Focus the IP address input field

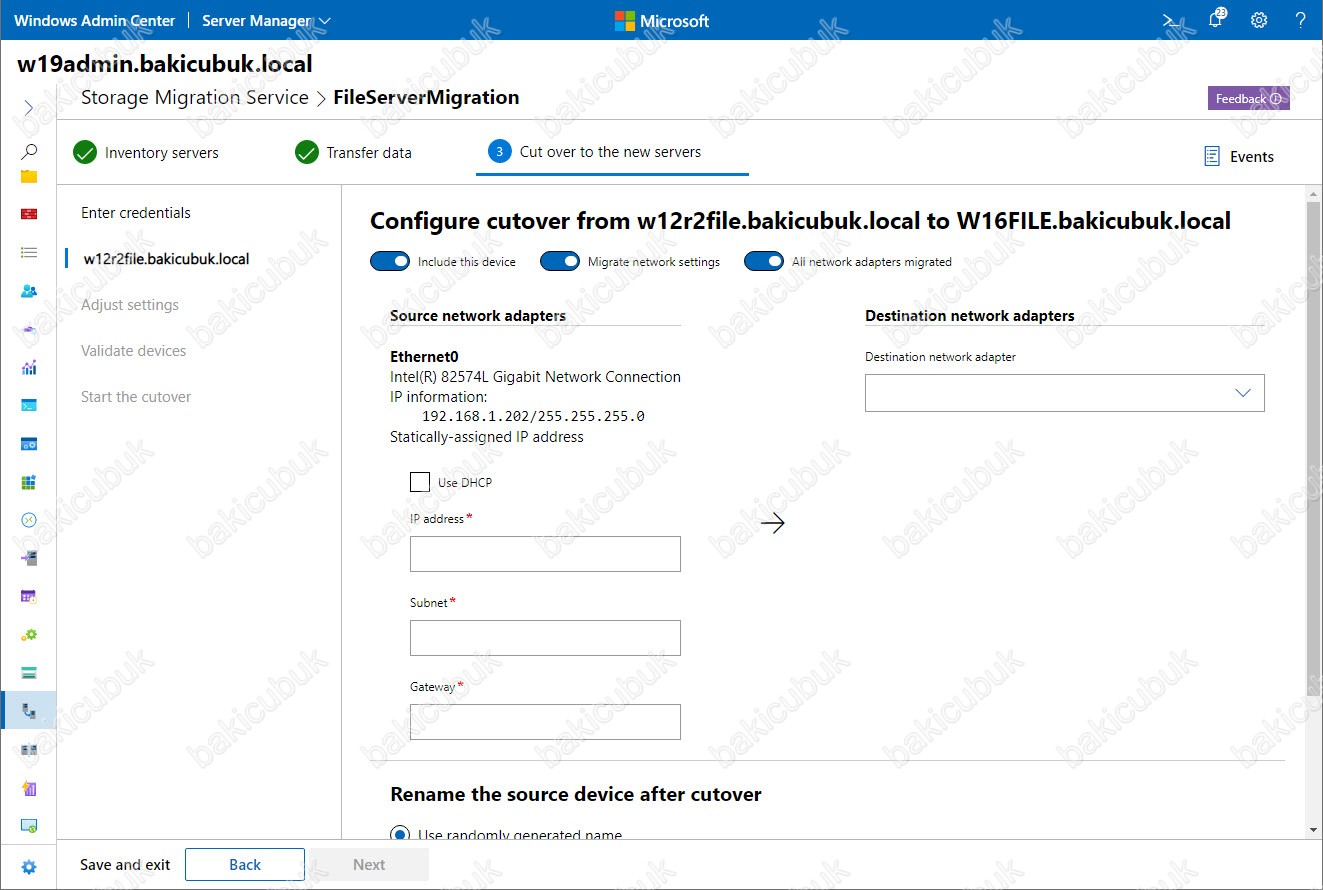(x=545, y=554)
